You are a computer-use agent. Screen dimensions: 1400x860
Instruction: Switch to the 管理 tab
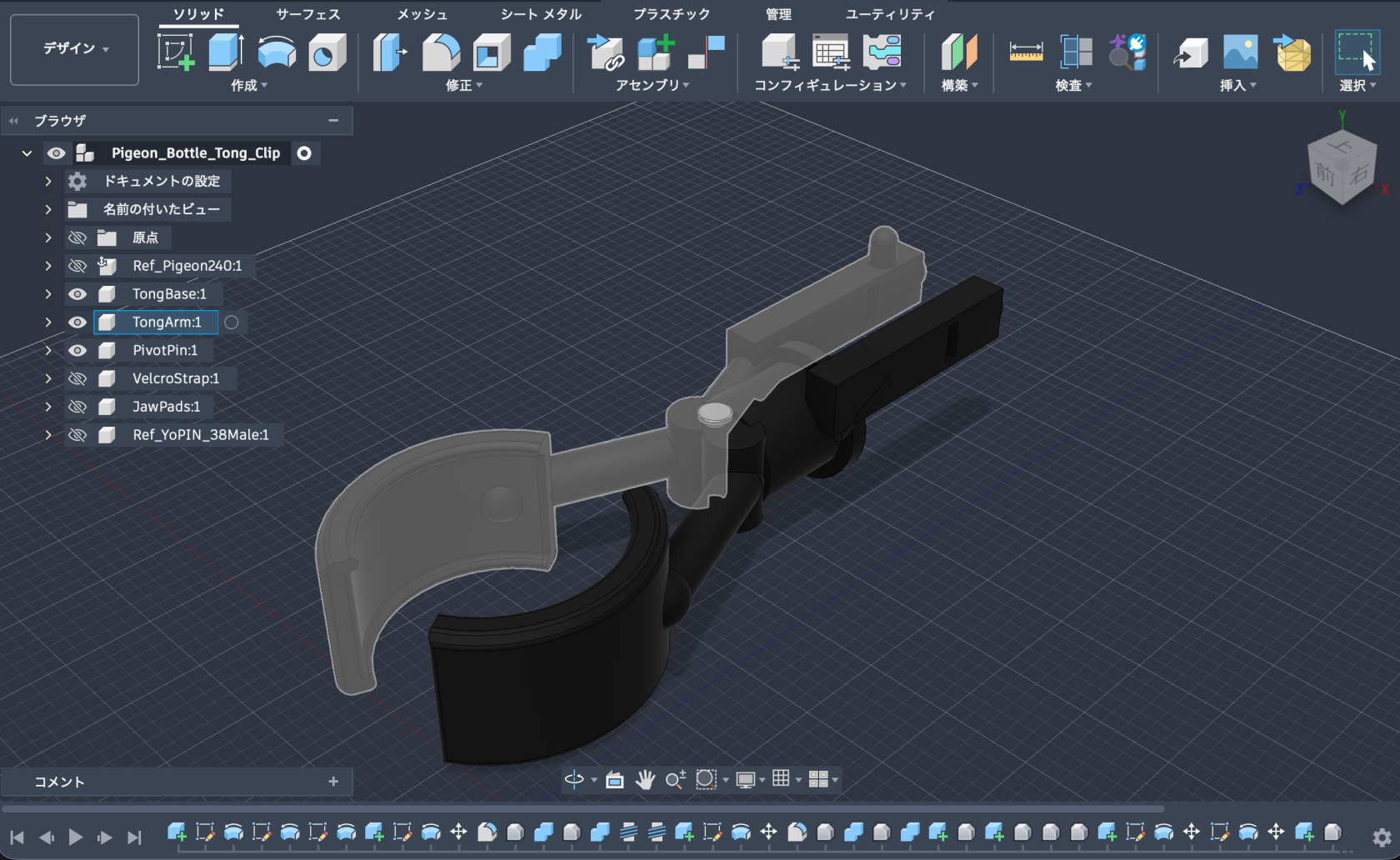coord(778,14)
